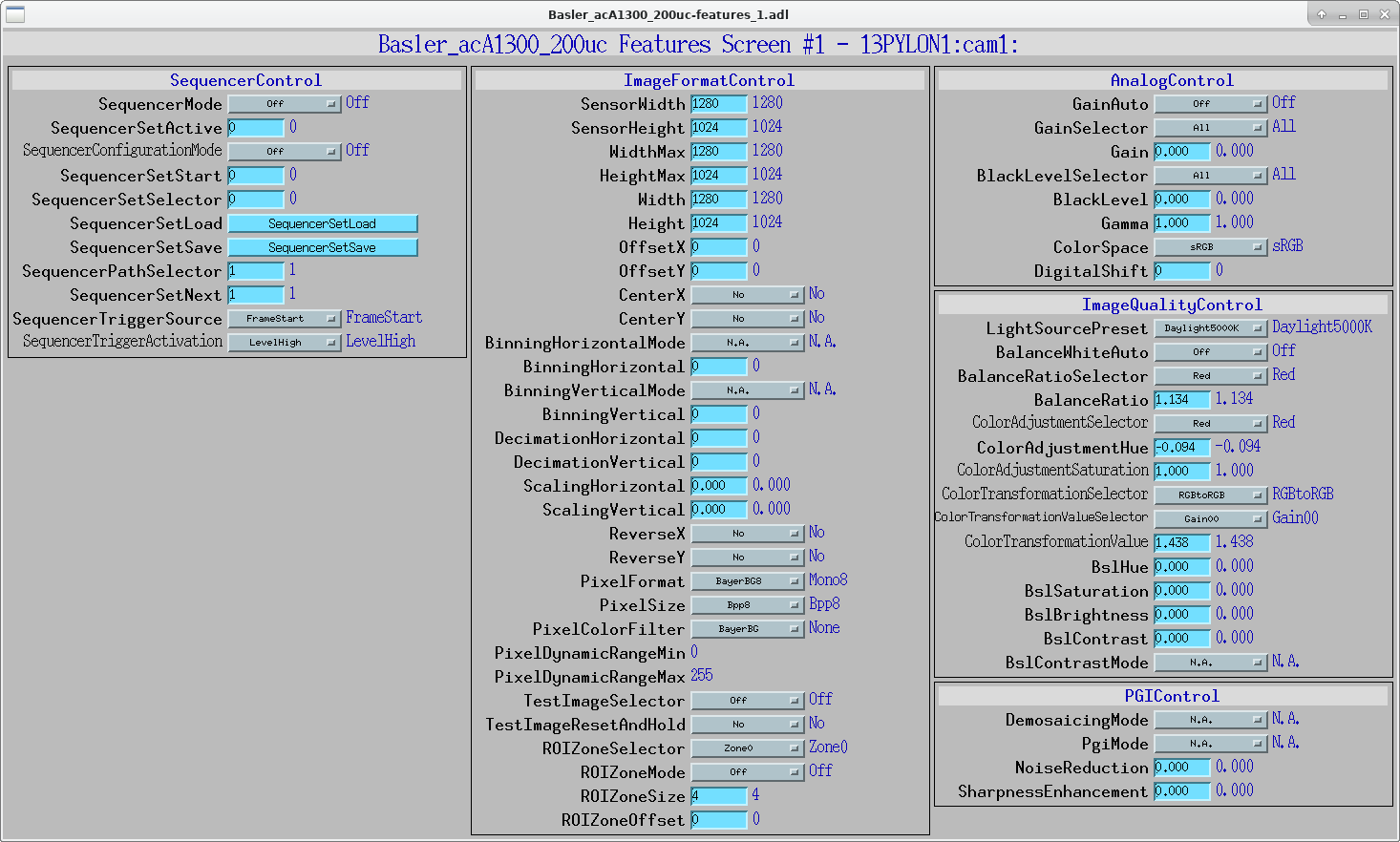1400x842 pixels.
Task: Open the BalanceRatioSelector dropdown
Action: click(1211, 375)
